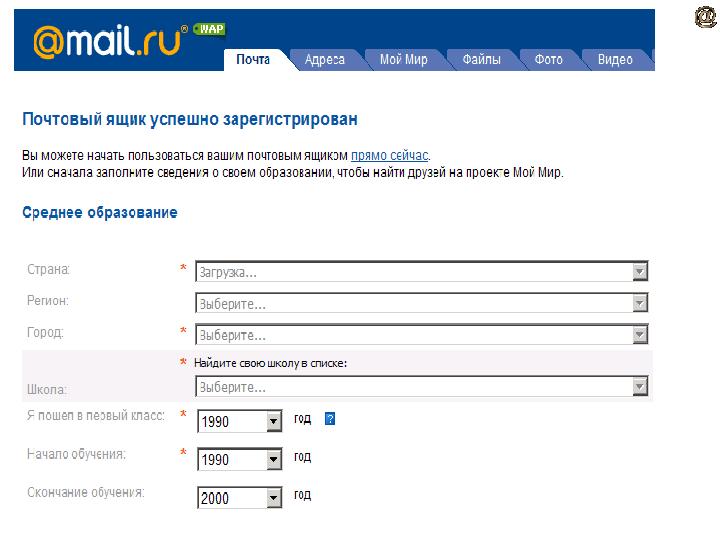Follow the 'прямо сейчас' link

[389, 156]
